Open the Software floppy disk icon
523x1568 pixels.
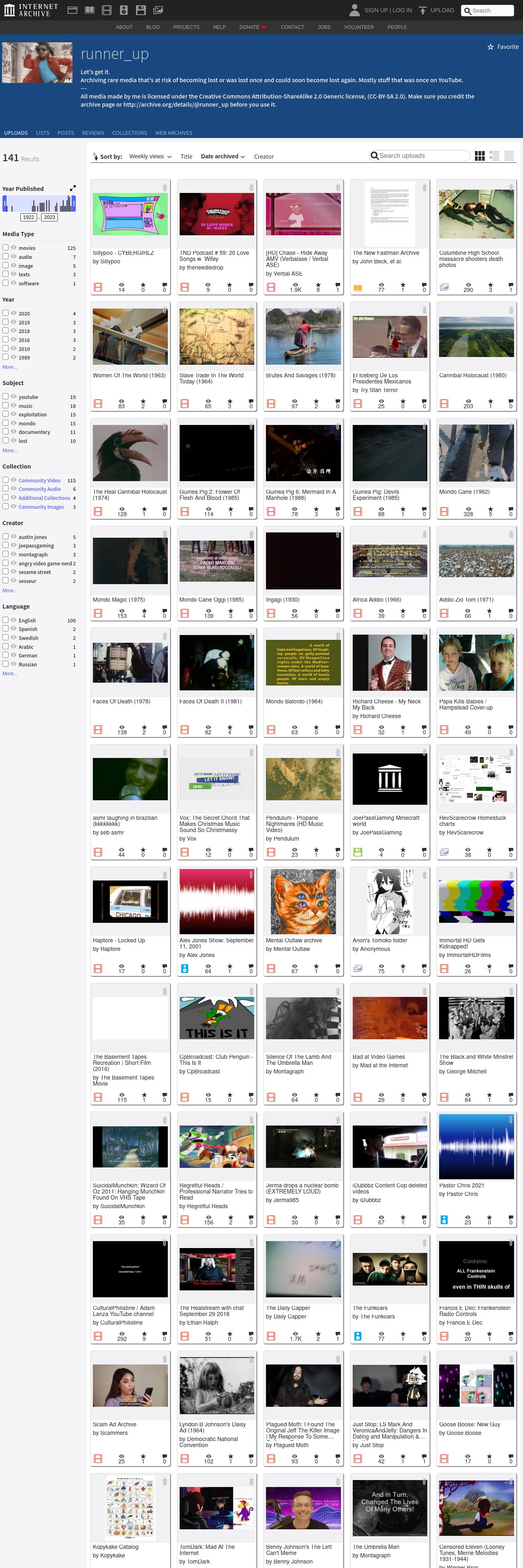click(x=141, y=10)
